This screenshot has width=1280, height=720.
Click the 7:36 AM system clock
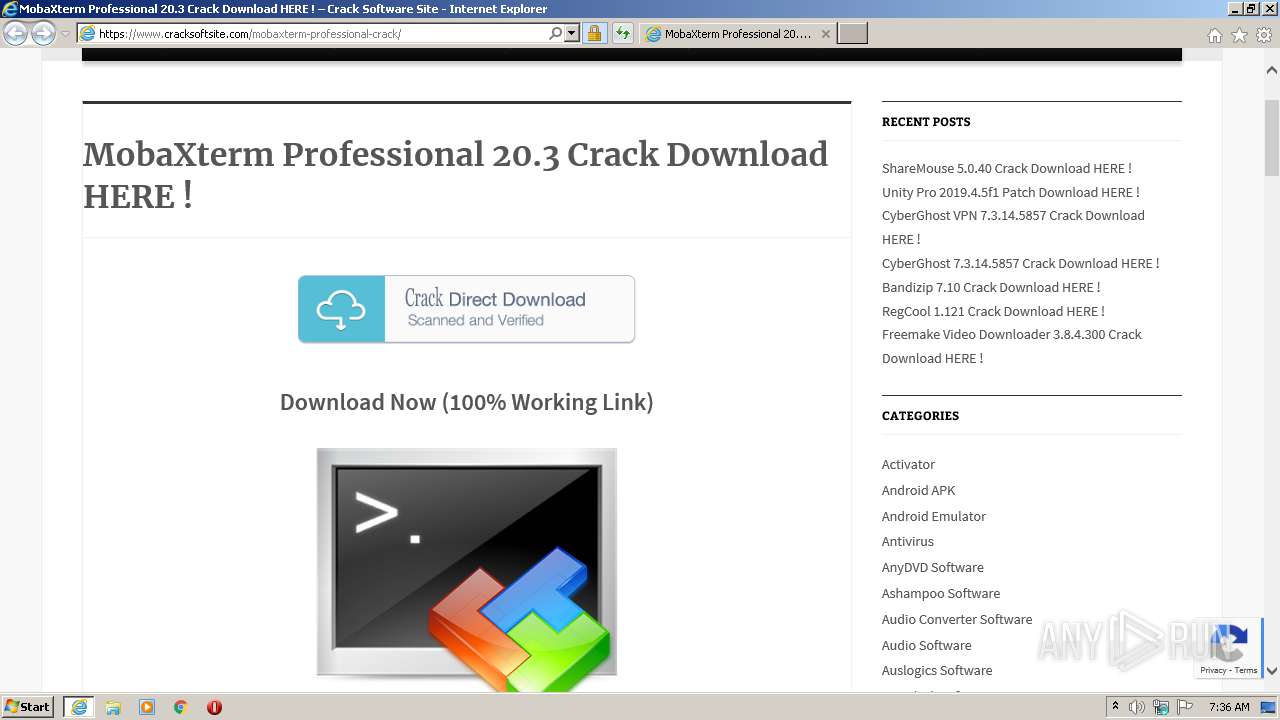click(x=1229, y=707)
